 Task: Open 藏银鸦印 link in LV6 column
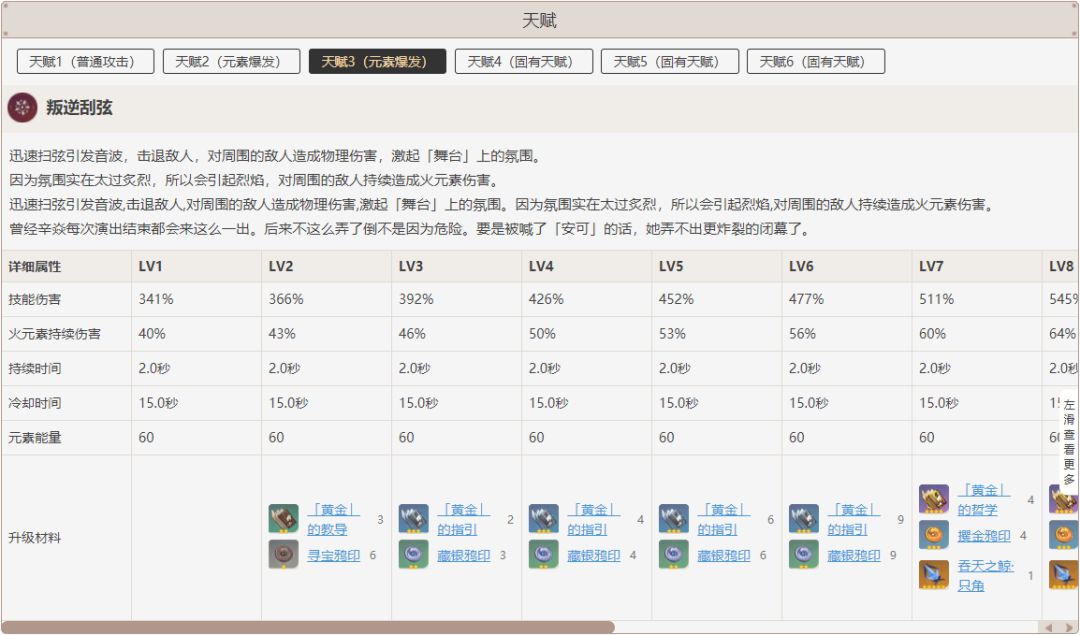coord(854,555)
